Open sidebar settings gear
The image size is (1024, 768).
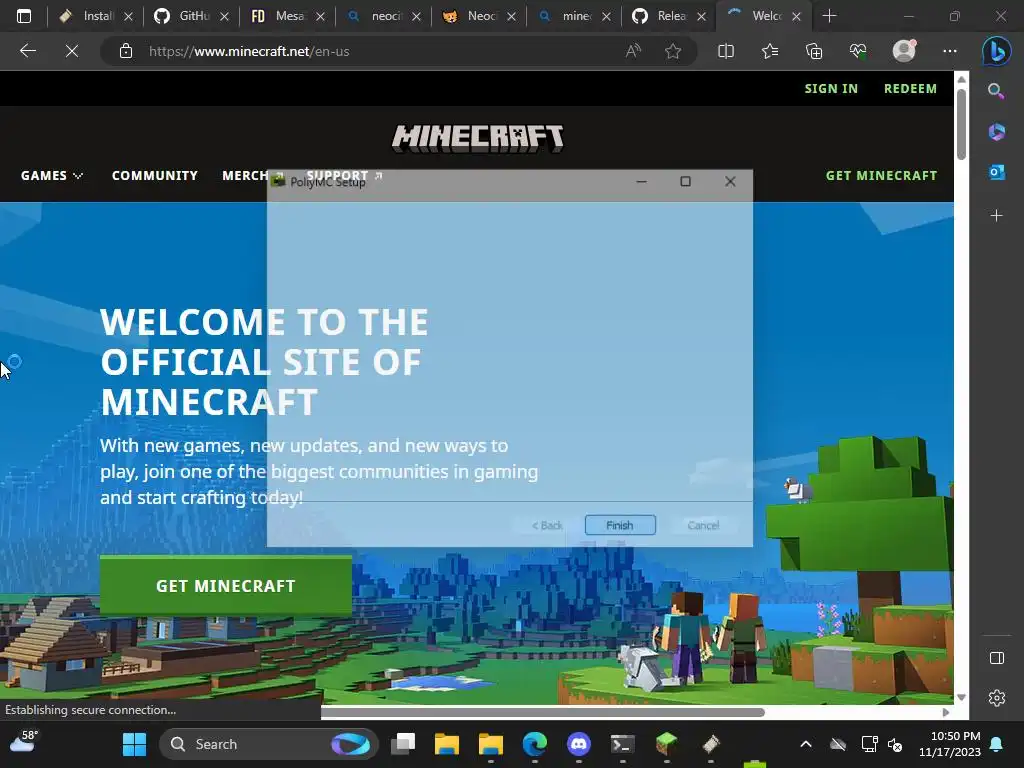(x=997, y=698)
